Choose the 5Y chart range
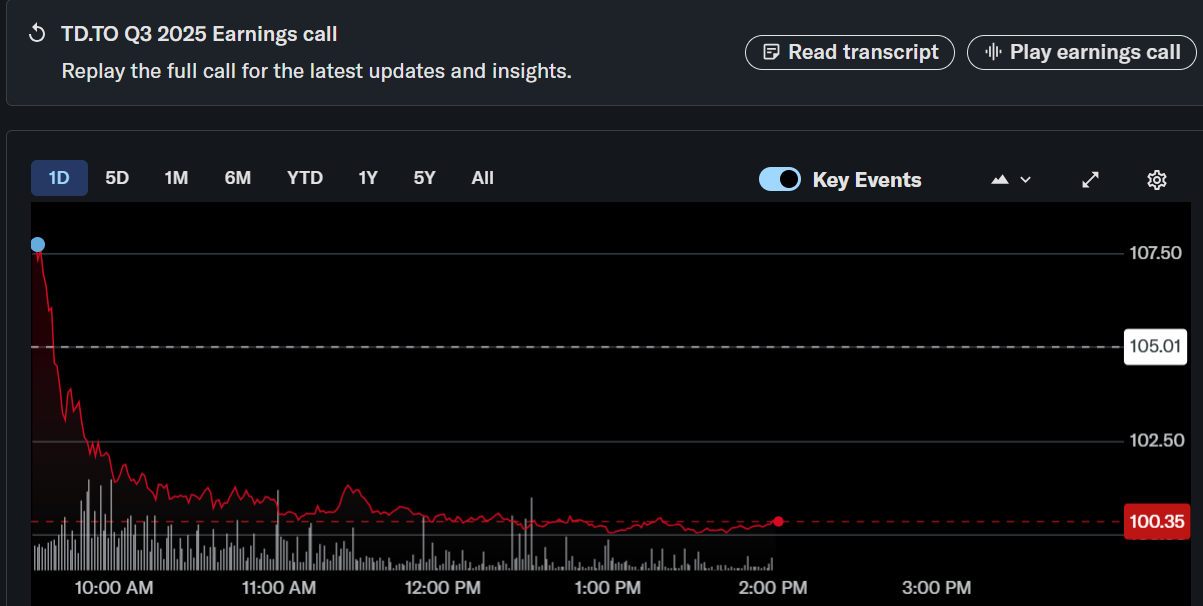 (x=425, y=178)
